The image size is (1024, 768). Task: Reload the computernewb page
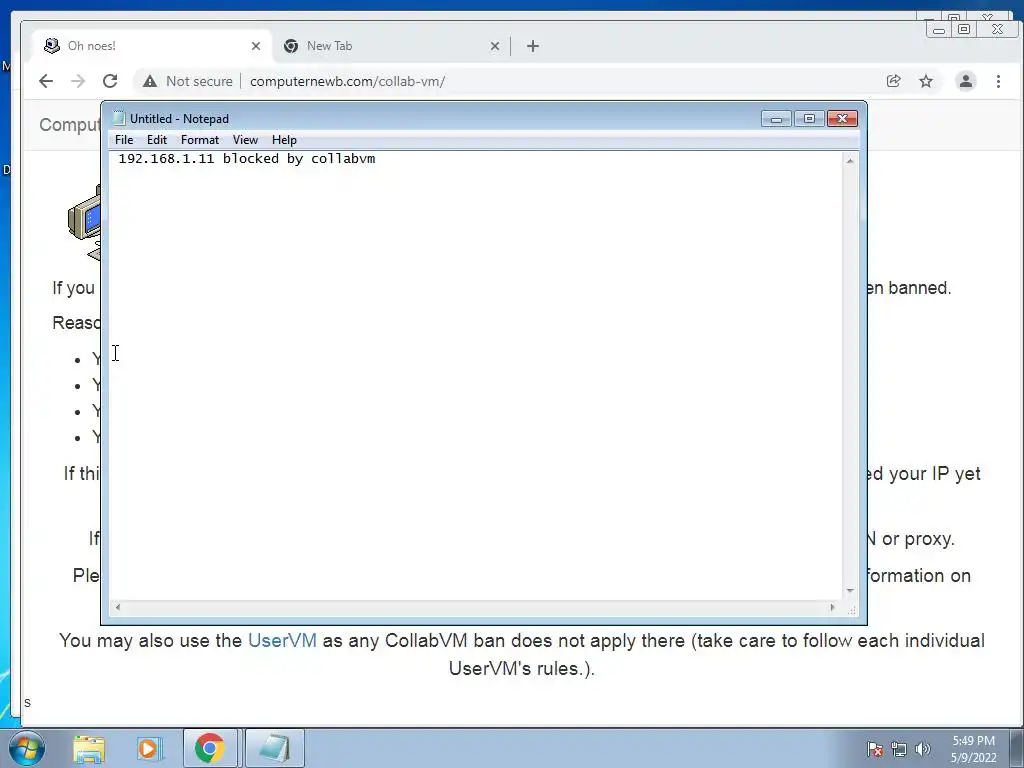[x=110, y=81]
